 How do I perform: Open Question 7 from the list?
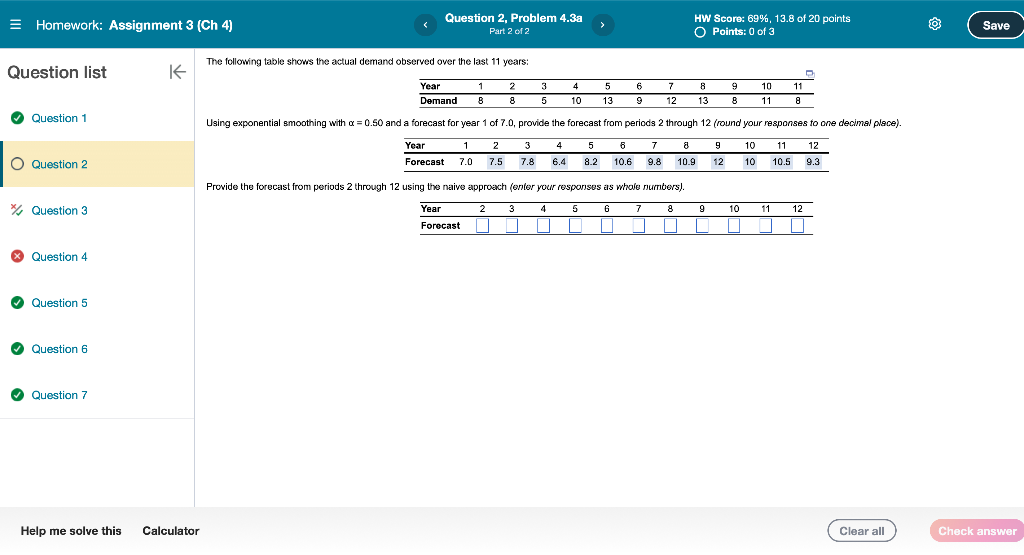59,395
